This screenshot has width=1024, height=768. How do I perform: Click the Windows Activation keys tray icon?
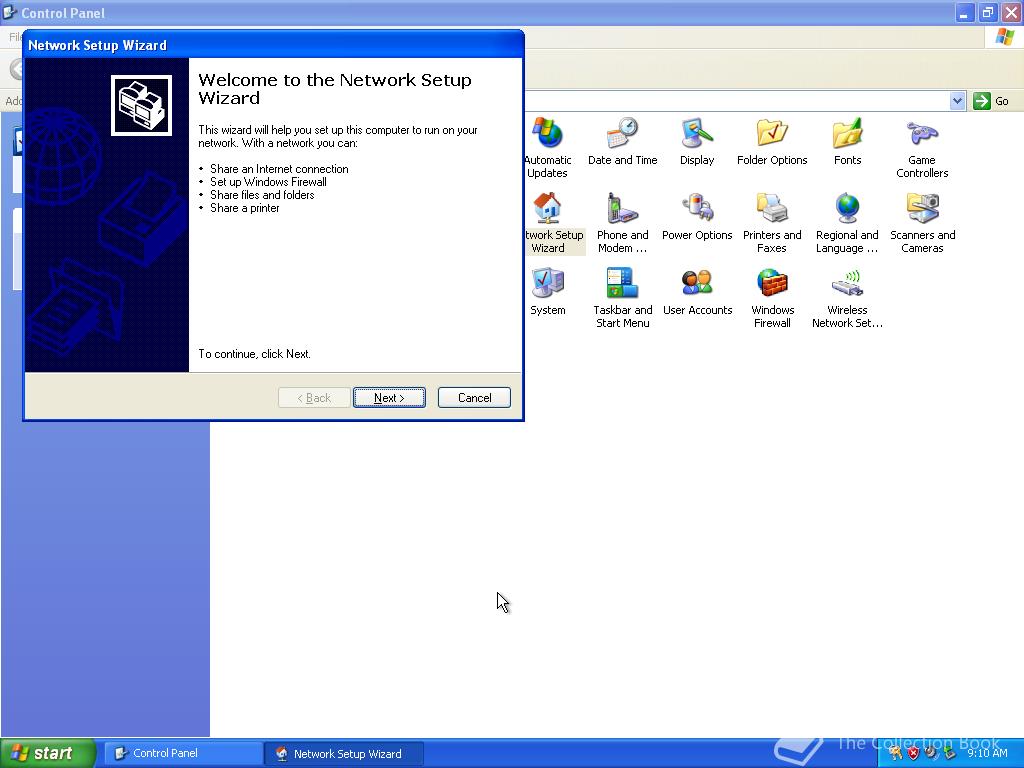[896, 753]
